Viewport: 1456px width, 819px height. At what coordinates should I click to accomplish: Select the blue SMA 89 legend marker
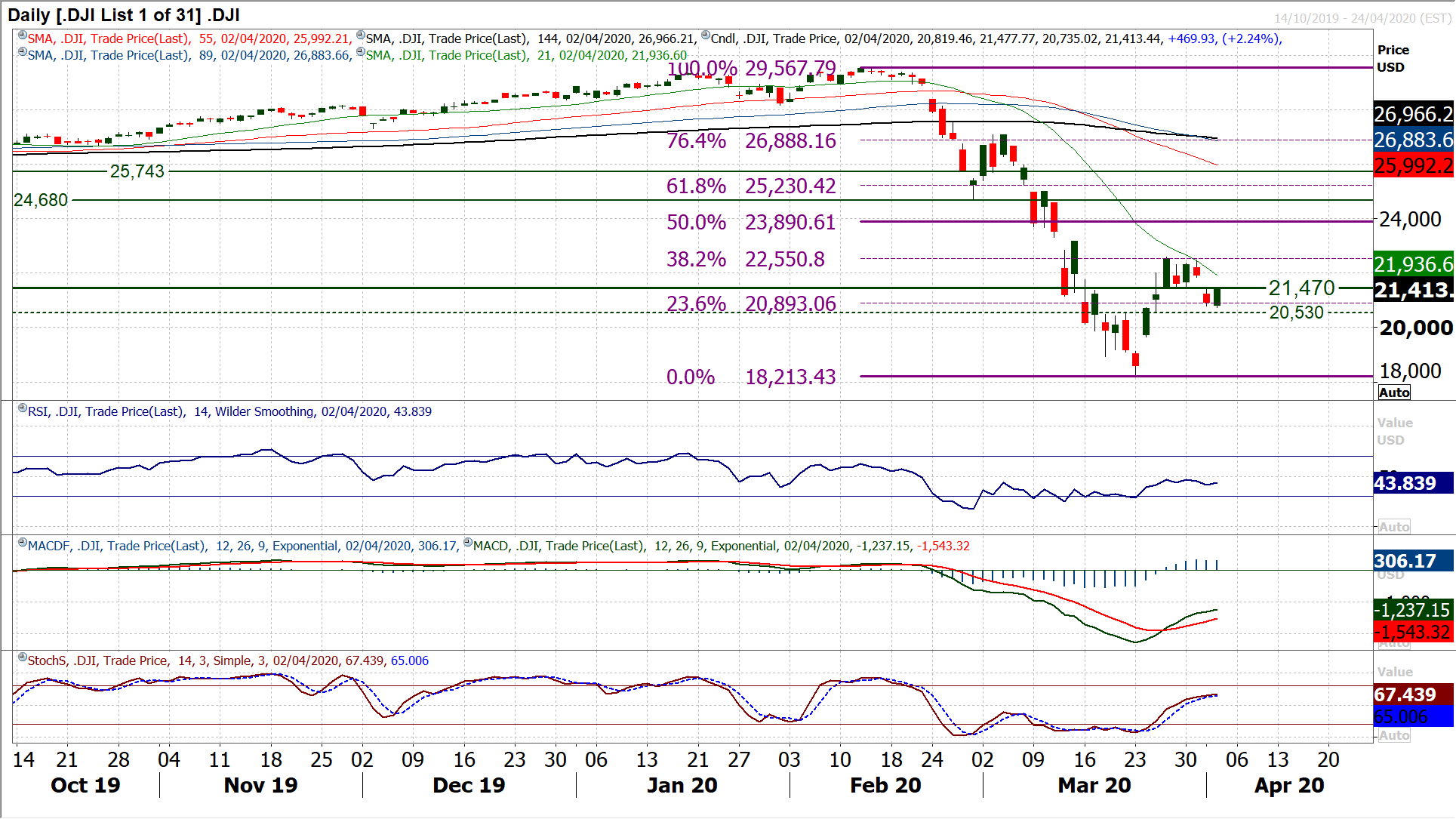click(23, 52)
